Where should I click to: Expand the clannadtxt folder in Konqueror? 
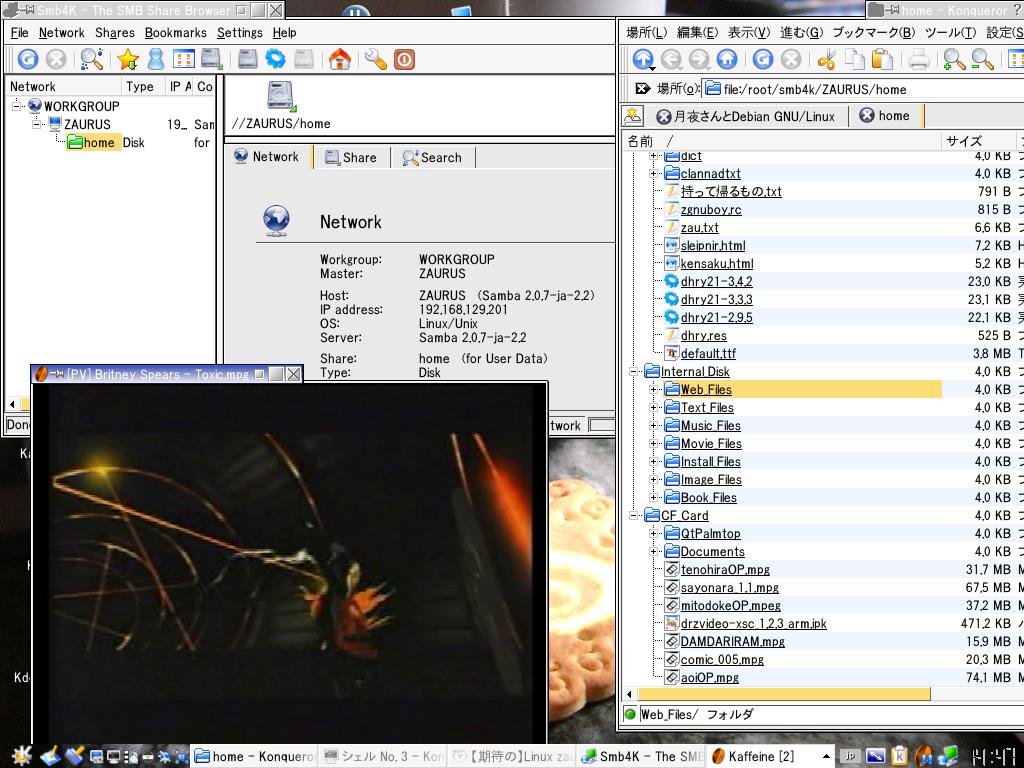[x=653, y=173]
